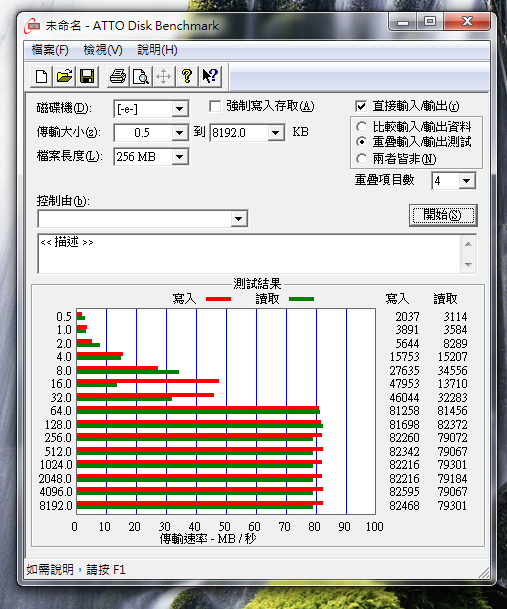Close the ATTO Disk Benchmark window

click(x=467, y=22)
